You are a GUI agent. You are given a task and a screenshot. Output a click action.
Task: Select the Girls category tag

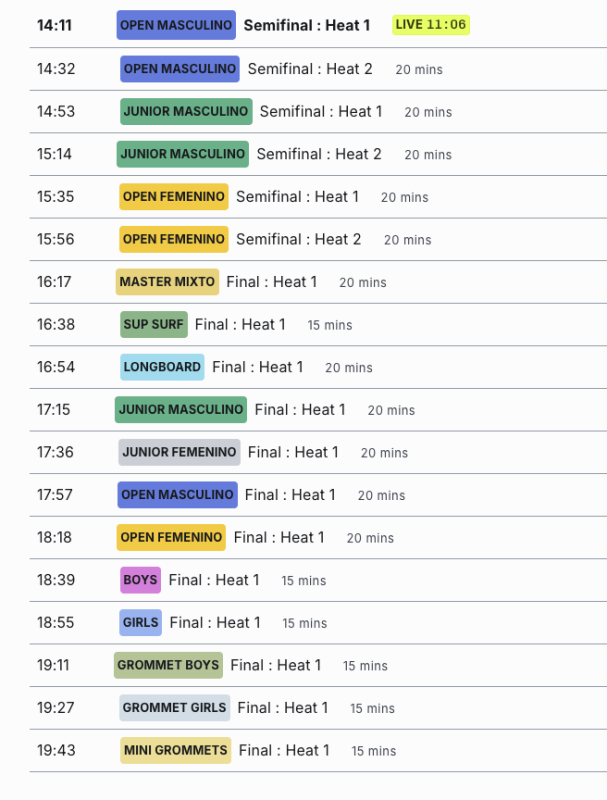140,622
